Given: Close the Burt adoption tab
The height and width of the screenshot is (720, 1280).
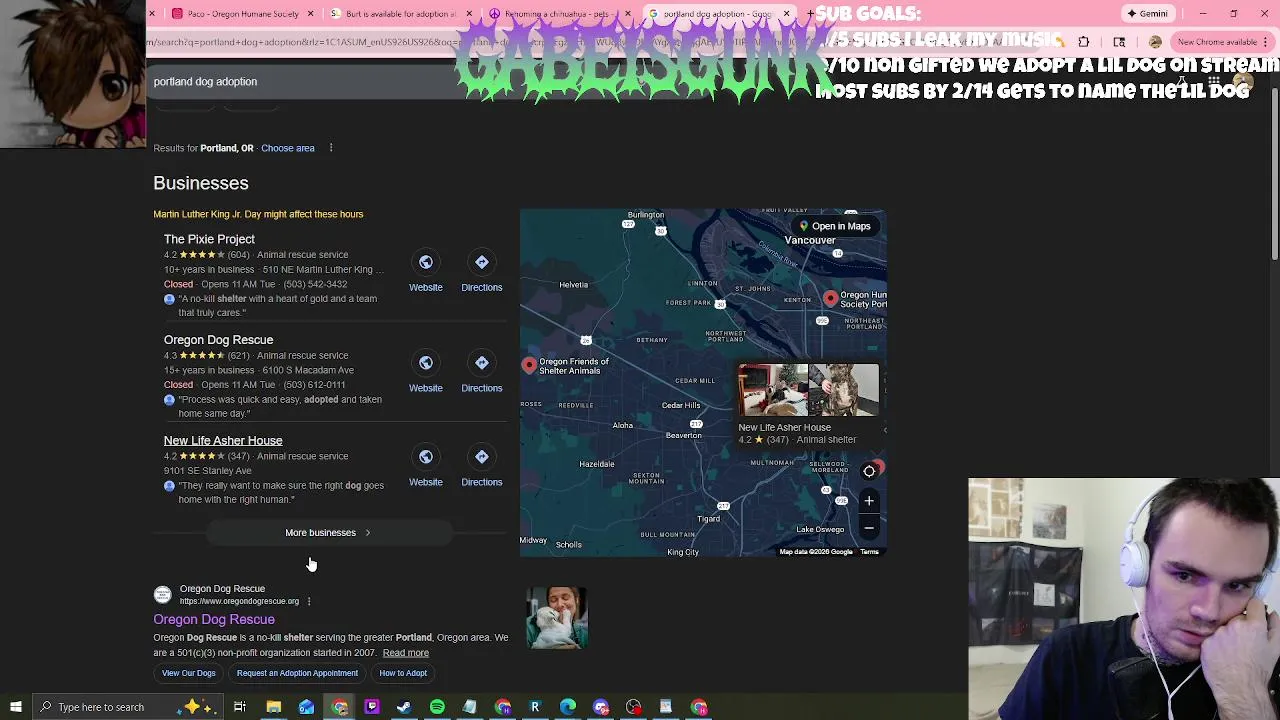Looking at the screenshot, I should click(x=469, y=14).
